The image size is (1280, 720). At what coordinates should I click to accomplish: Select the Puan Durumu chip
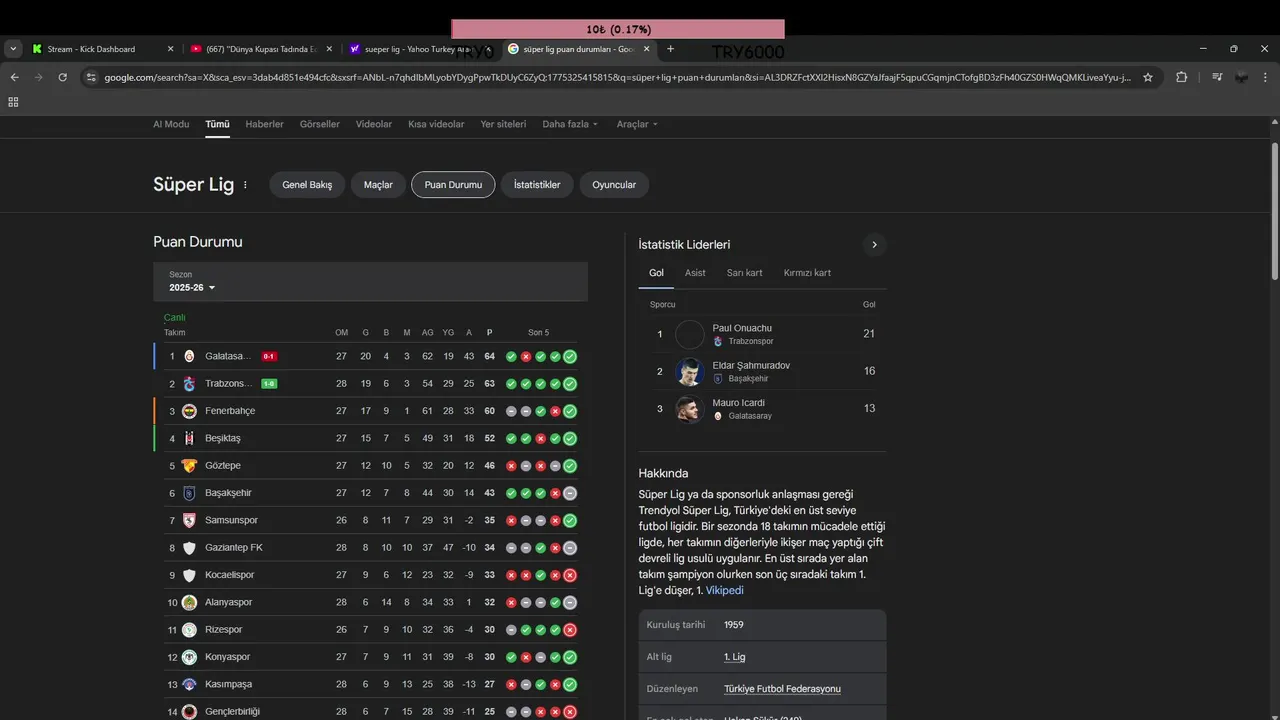(x=453, y=185)
